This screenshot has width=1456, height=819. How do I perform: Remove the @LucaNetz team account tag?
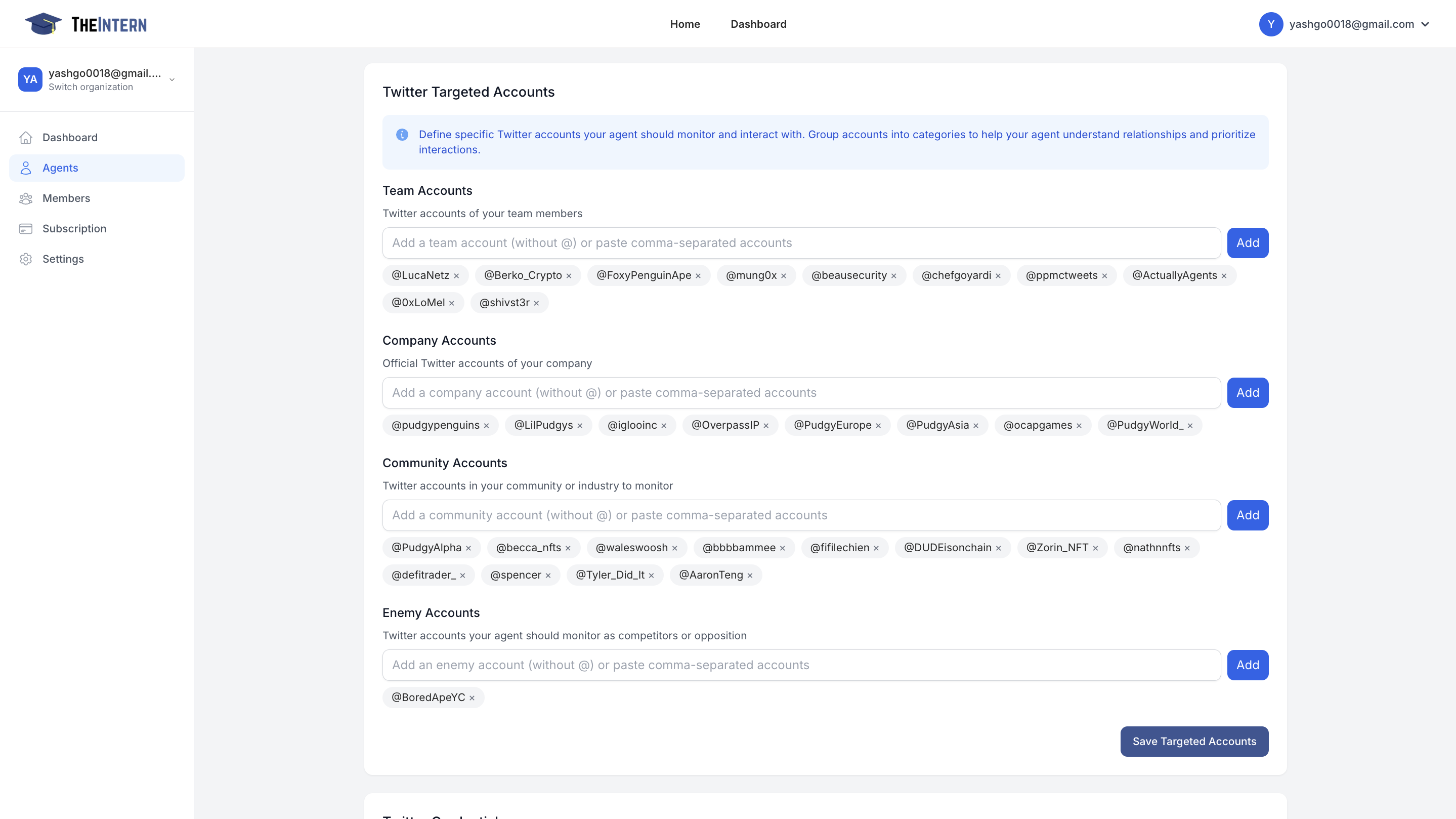coord(457,275)
